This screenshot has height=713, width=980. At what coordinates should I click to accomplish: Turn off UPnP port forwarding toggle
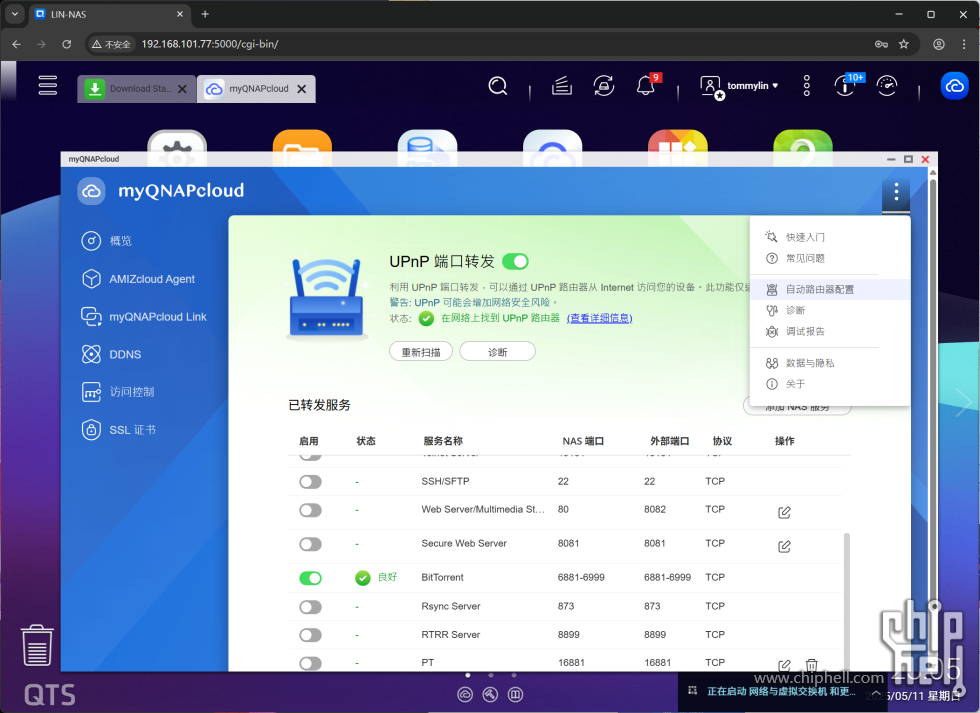(x=516, y=261)
